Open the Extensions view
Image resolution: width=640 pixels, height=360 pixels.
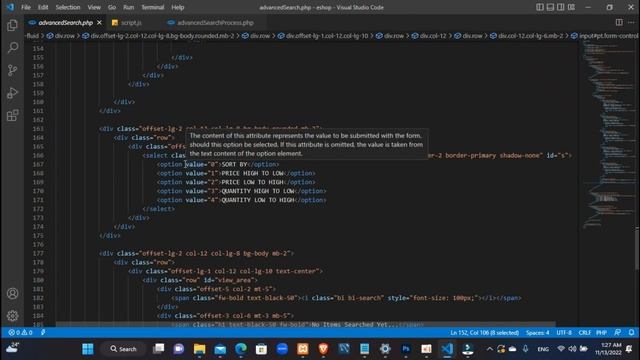tap(12, 116)
